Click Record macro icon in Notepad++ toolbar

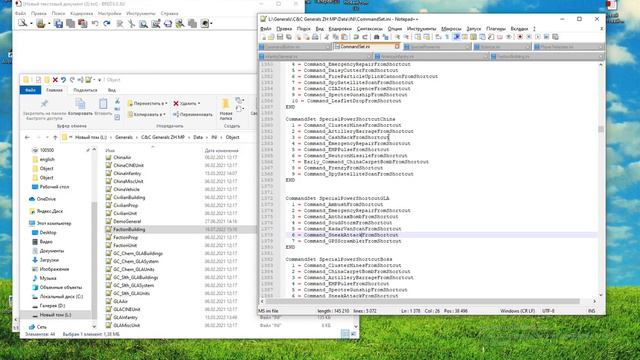point(520,37)
